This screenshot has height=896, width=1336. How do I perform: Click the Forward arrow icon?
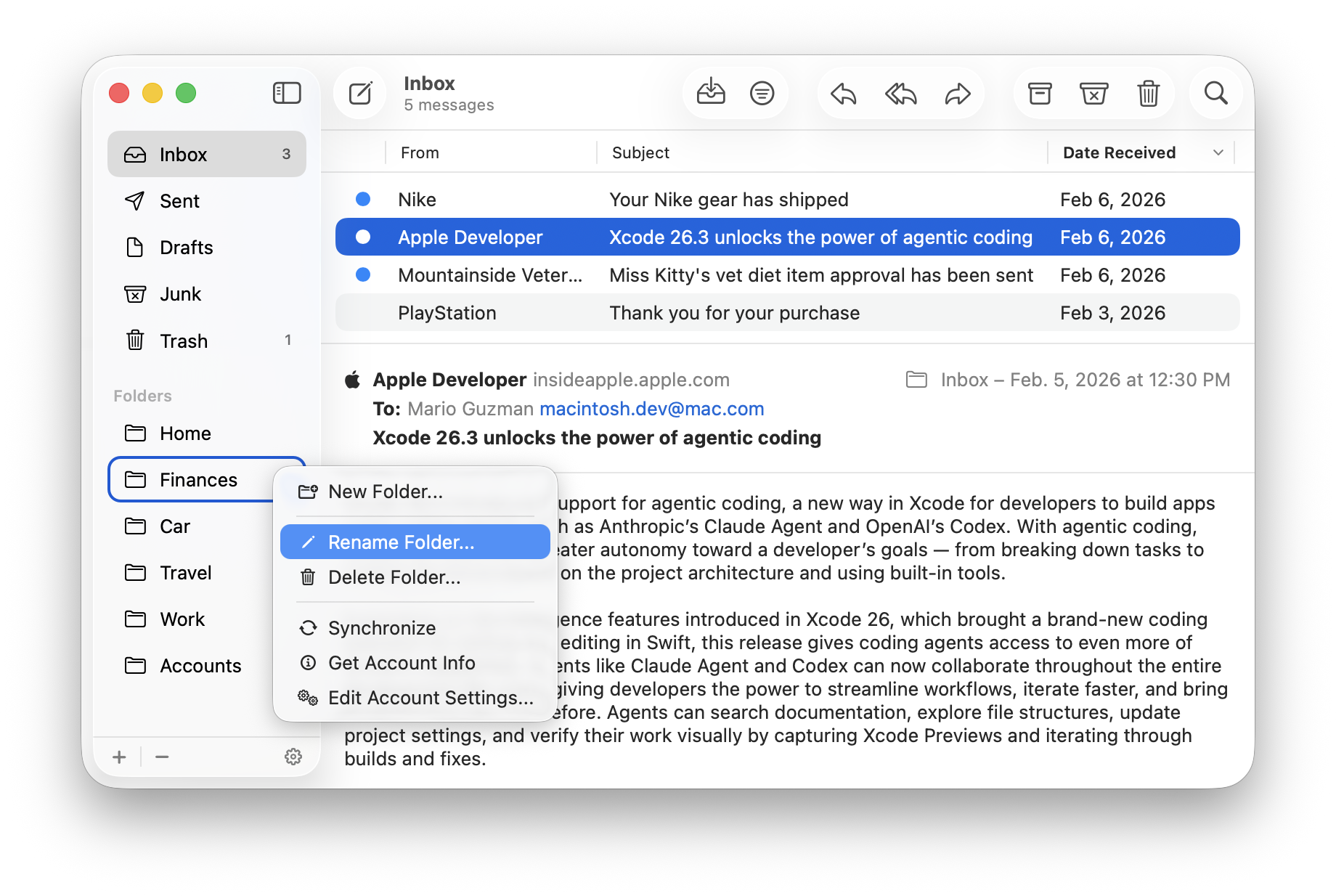point(958,94)
